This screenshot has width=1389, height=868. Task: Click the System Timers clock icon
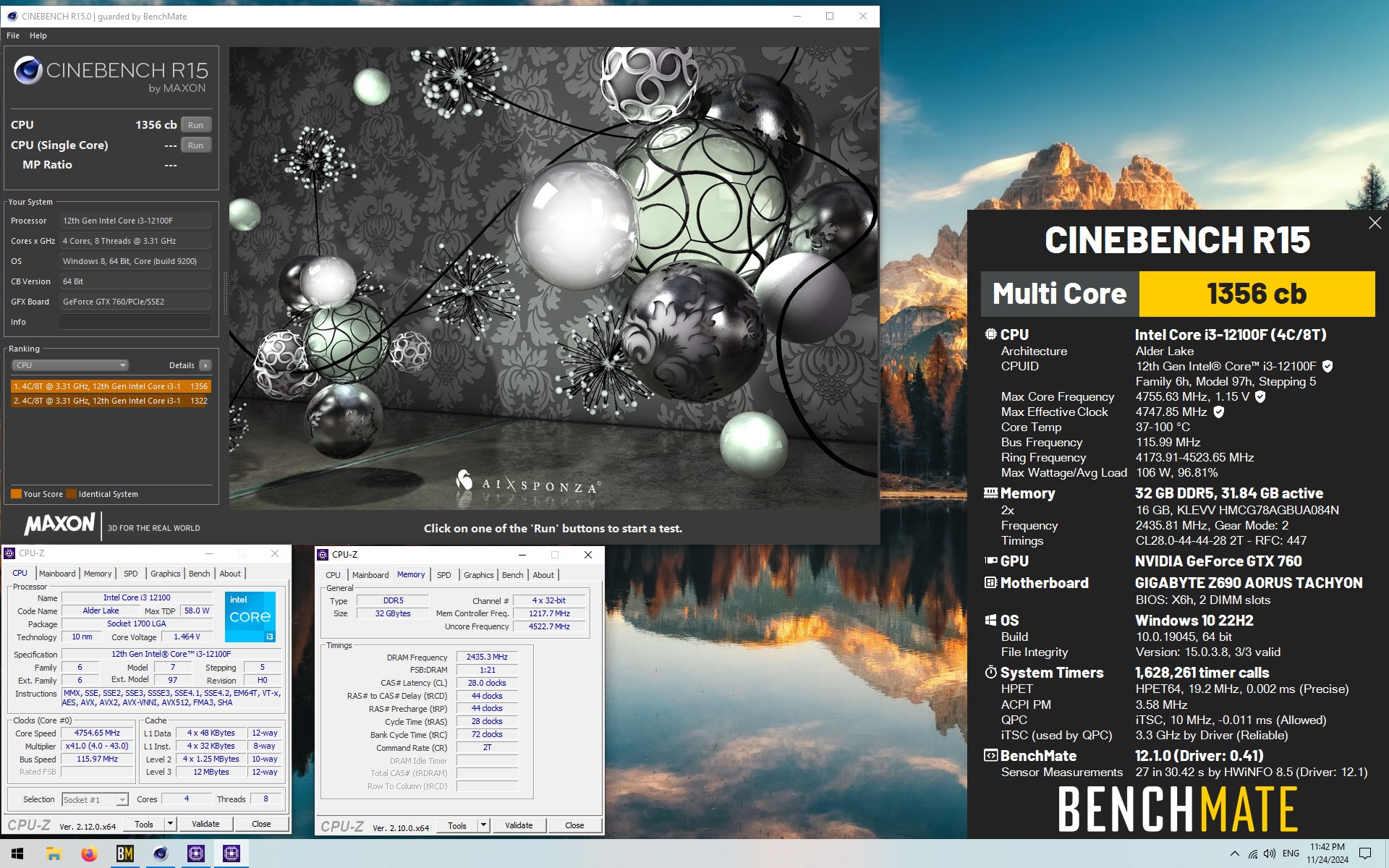tap(990, 672)
